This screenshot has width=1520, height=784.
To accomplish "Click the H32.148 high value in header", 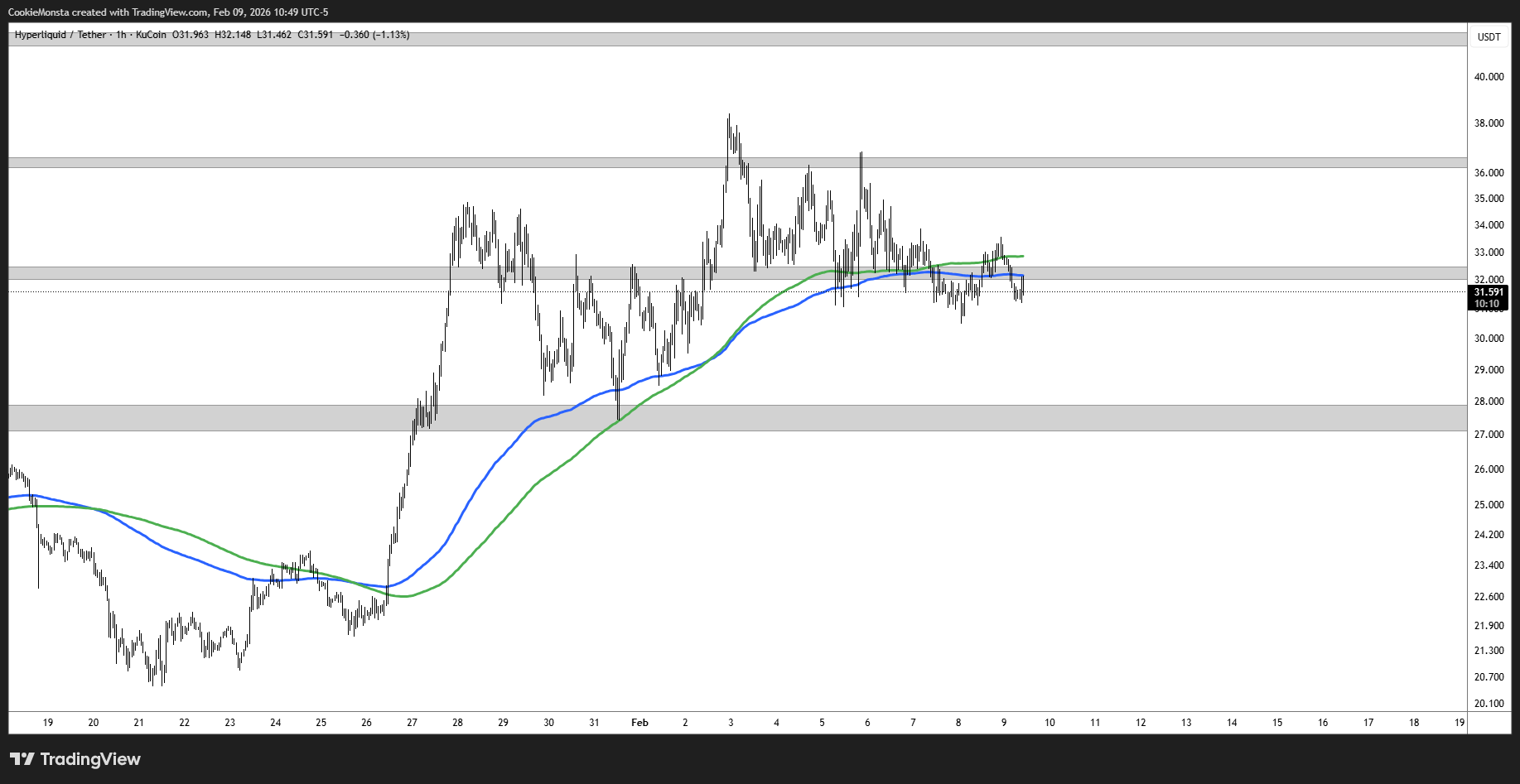I will coord(233,35).
